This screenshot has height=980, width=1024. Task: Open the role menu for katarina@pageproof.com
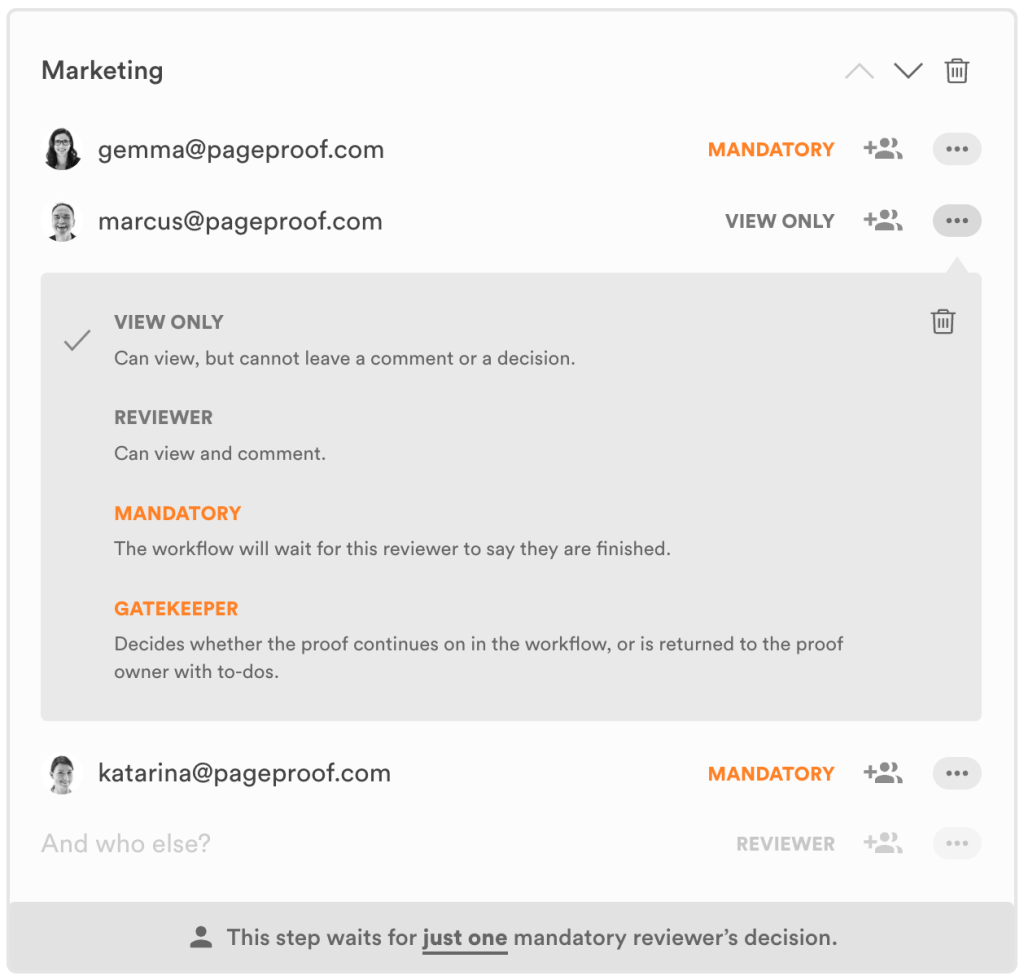coord(956,773)
